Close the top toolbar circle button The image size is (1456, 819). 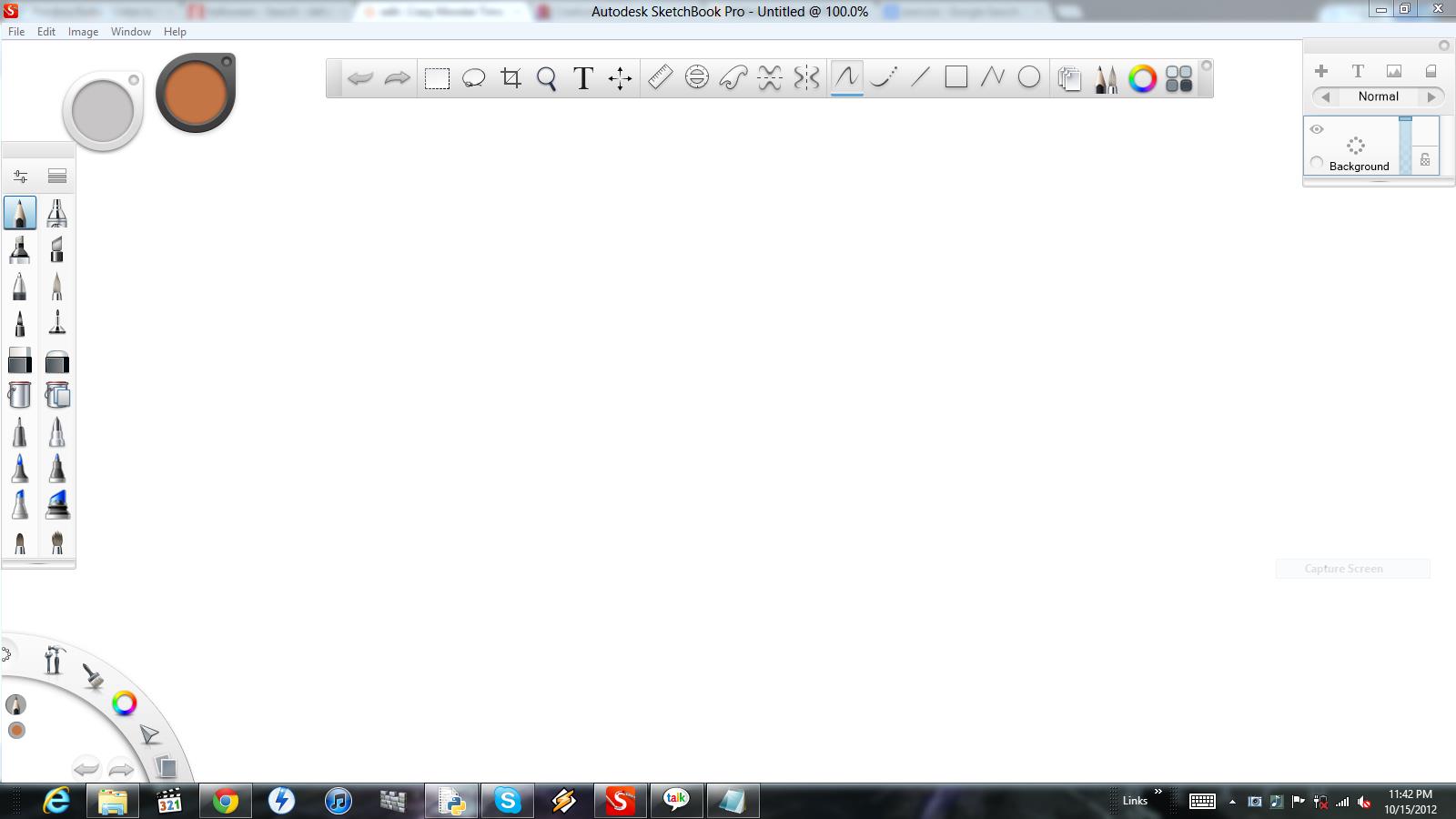click(1207, 66)
